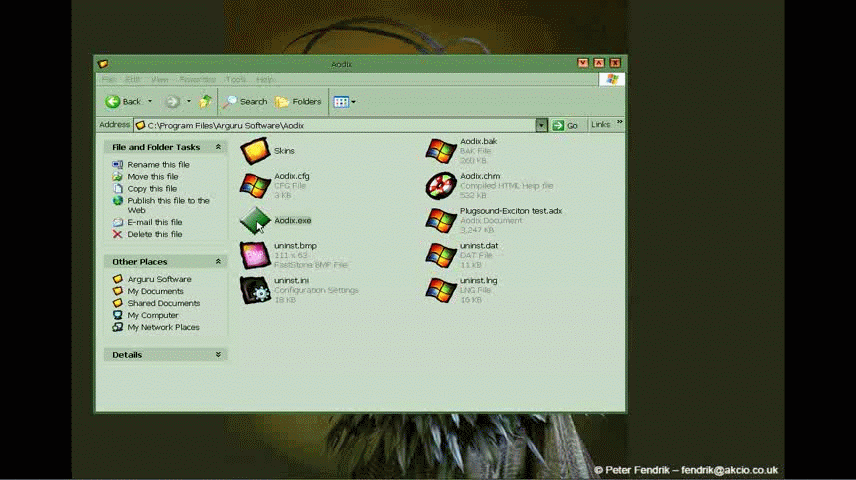Open the Tools menu
The width and height of the screenshot is (856, 480).
coord(236,80)
